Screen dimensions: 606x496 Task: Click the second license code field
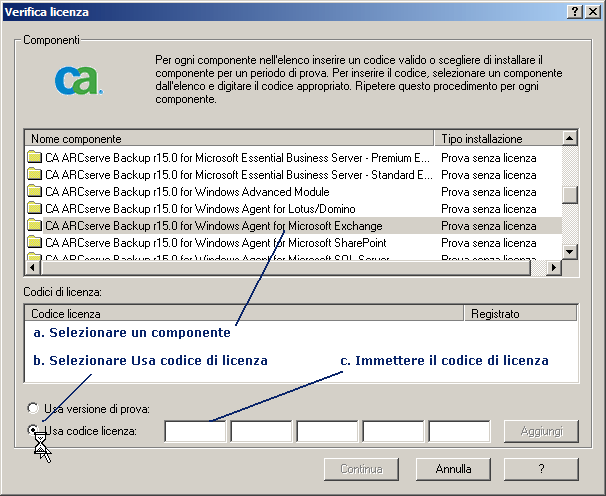(x=261, y=431)
